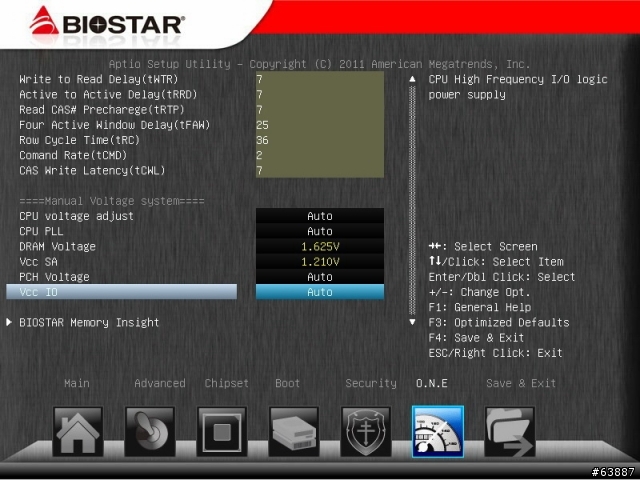Switch to the Chipset tab label

point(227,383)
